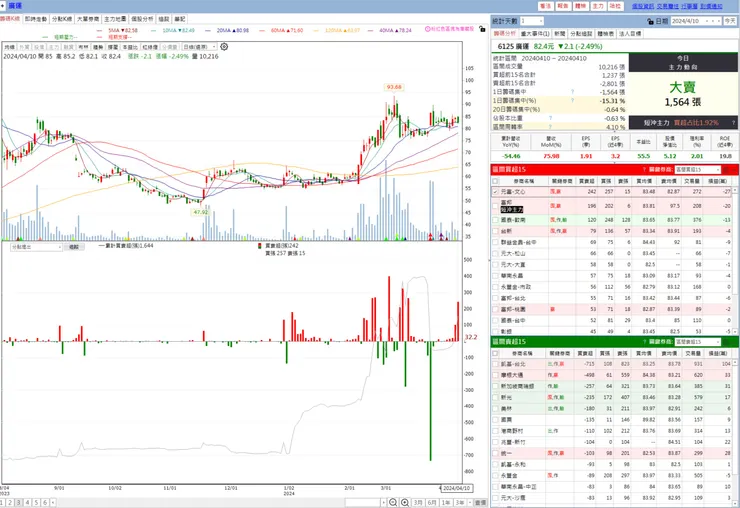The width and height of the screenshot is (740, 508).
Task: Click the 新加坡商瑞銀 row in sell list
Action: (614, 386)
